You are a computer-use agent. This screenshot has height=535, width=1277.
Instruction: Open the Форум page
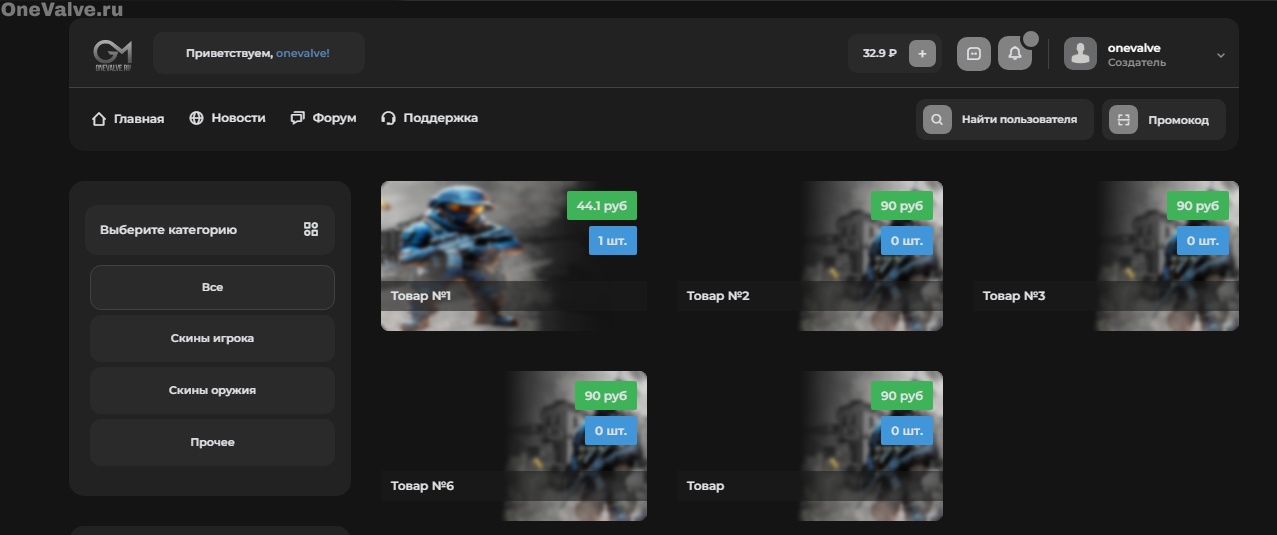[323, 118]
